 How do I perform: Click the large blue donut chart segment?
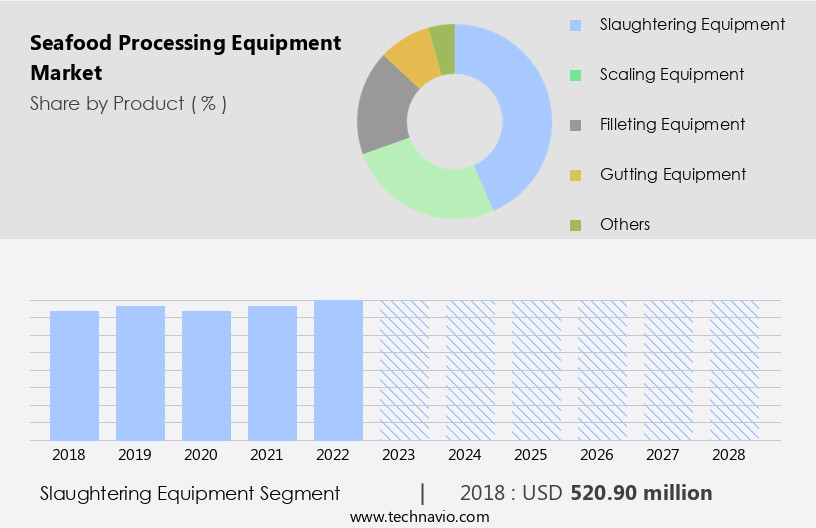(x=522, y=110)
